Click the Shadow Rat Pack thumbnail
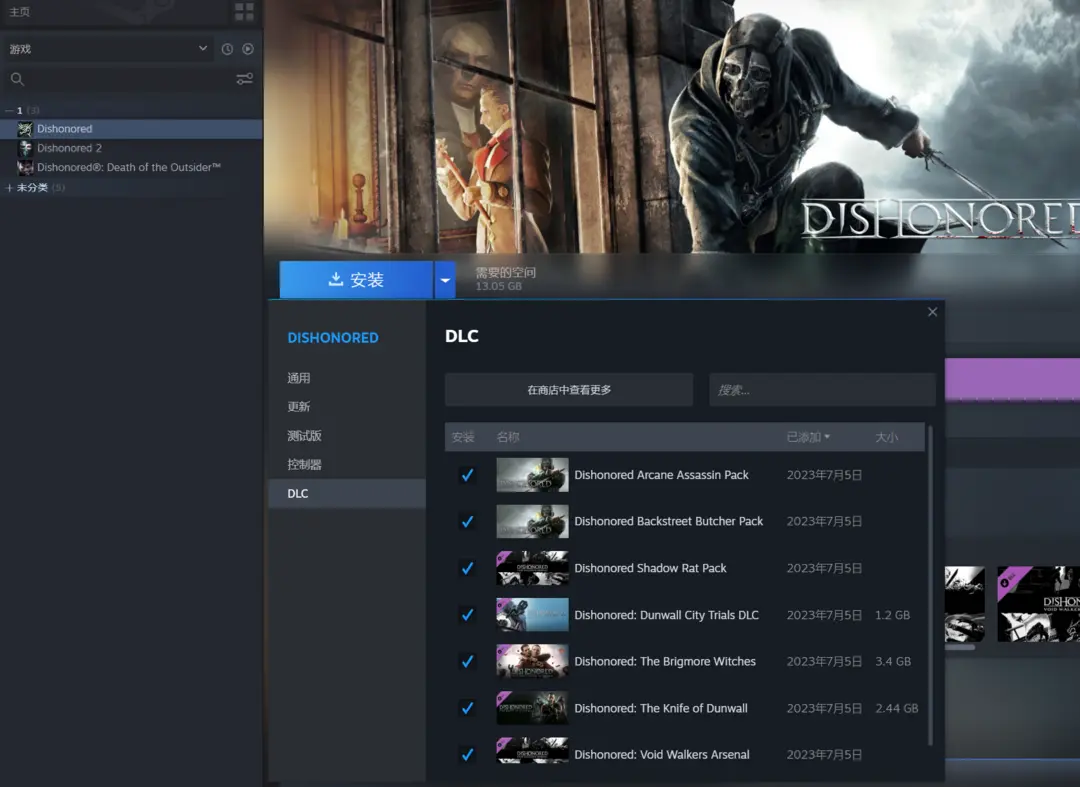The width and height of the screenshot is (1080, 787). [x=532, y=568]
